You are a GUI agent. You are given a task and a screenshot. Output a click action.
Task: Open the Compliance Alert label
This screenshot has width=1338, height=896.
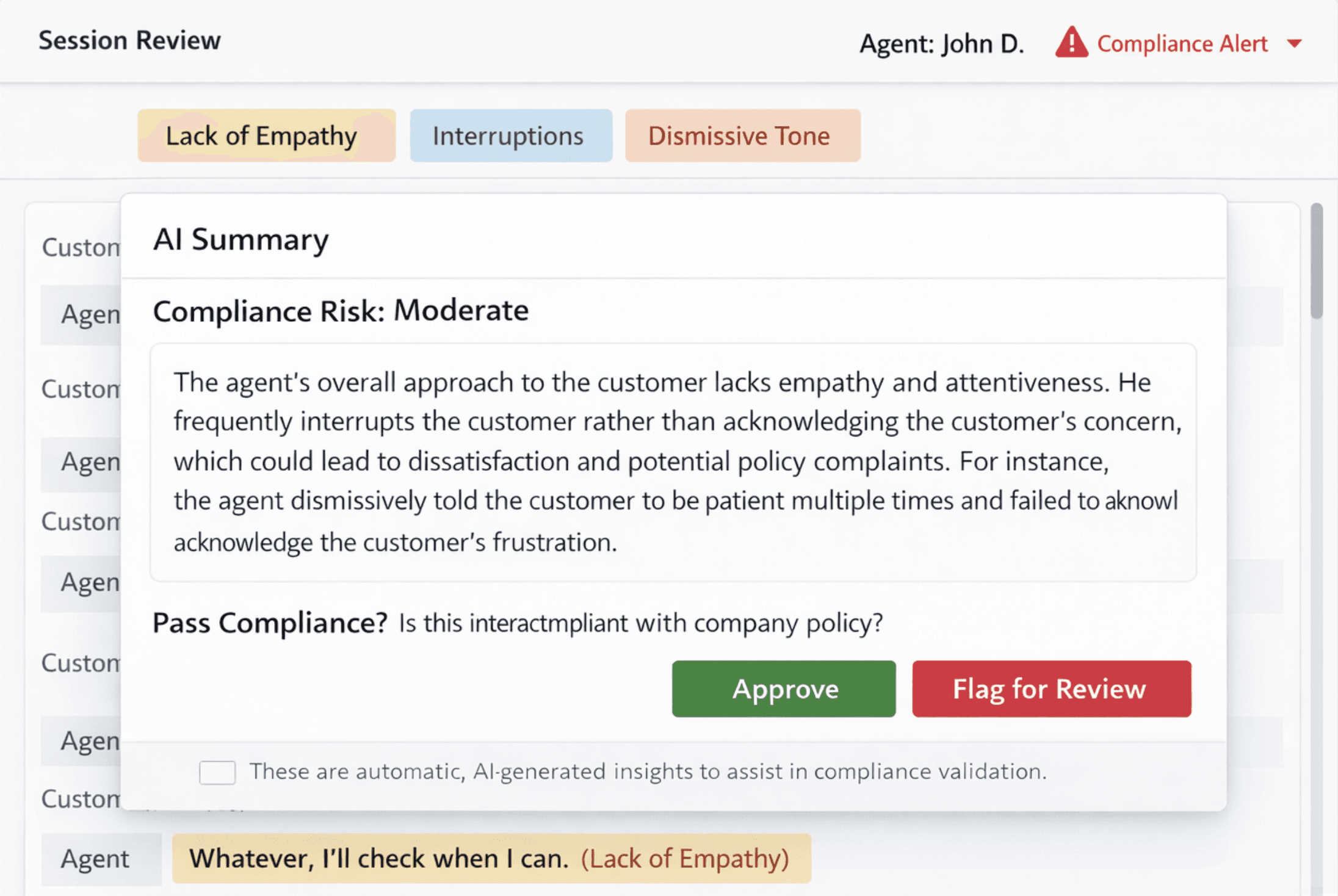pyautogui.click(x=1182, y=44)
